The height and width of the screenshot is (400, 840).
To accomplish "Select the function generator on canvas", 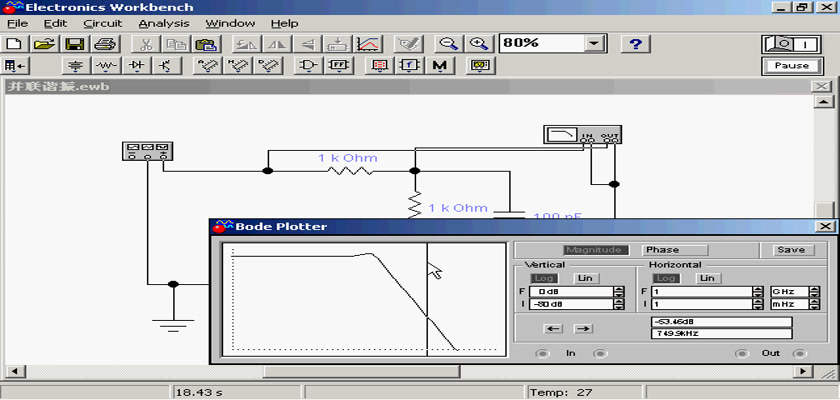I will (x=148, y=151).
